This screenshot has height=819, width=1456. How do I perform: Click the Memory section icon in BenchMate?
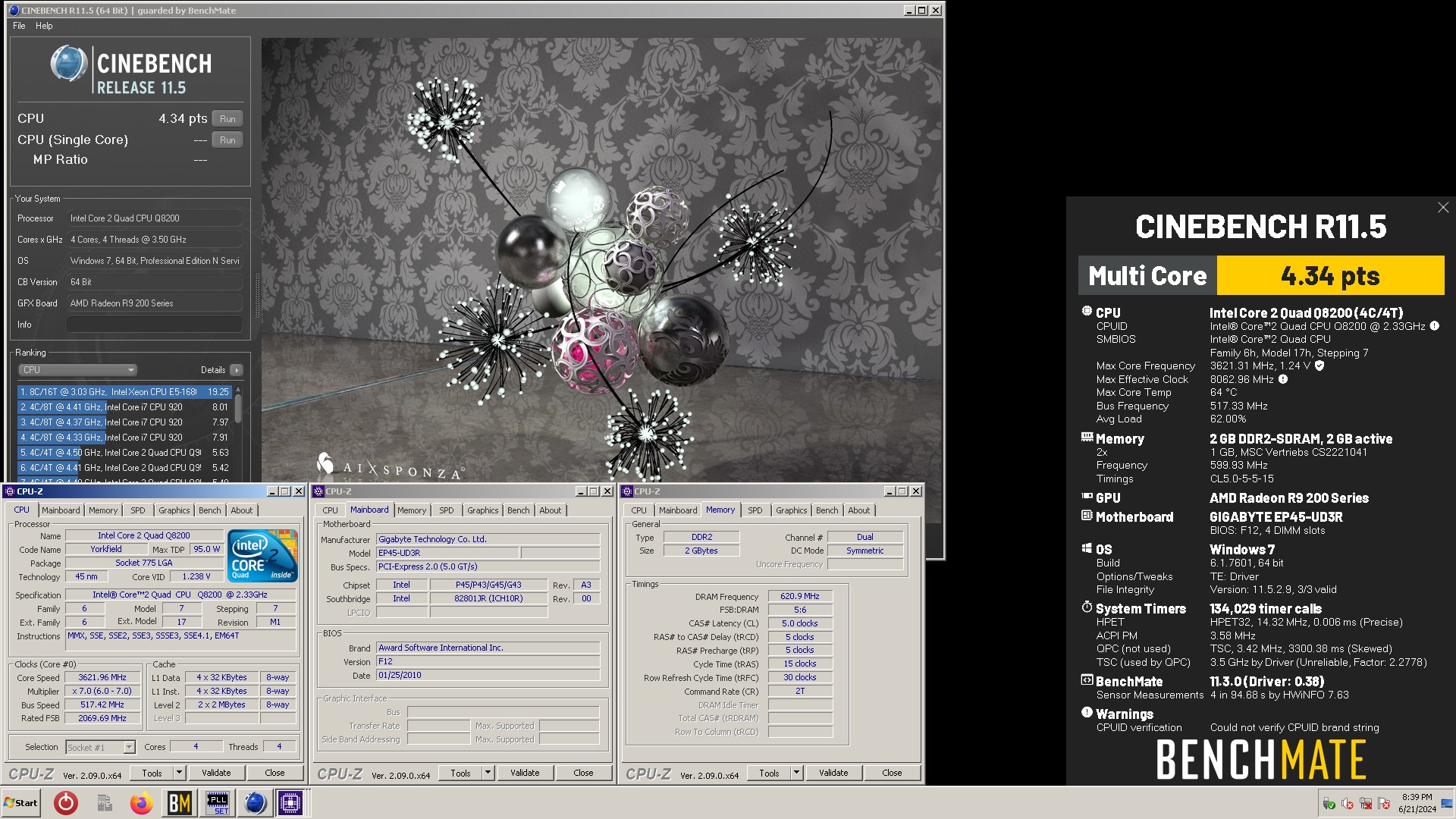1087,437
